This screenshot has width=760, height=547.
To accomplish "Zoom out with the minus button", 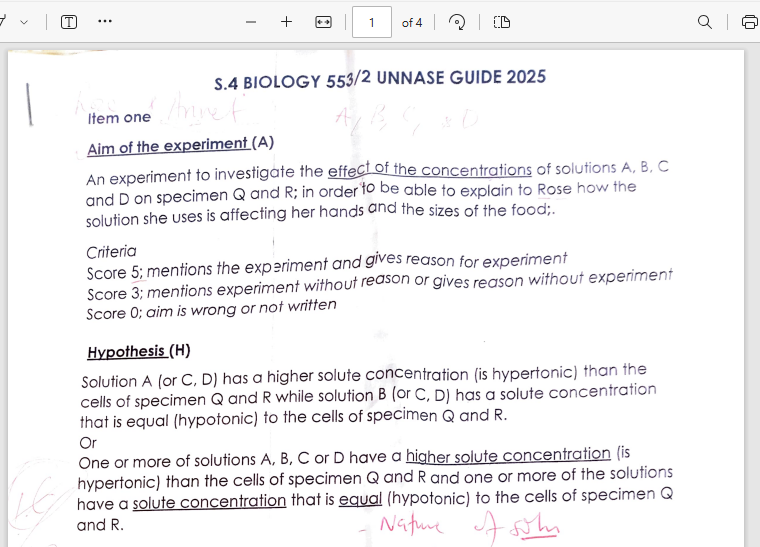I will coord(251,22).
